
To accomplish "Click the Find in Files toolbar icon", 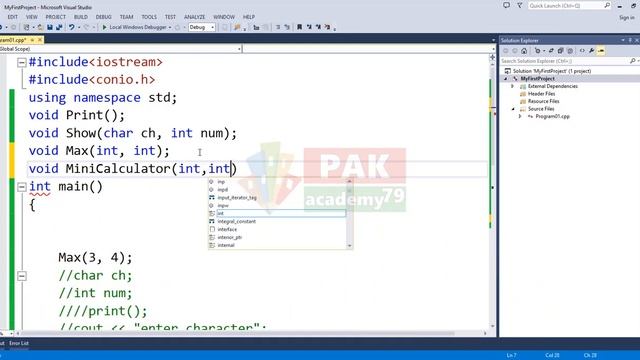I will (x=237, y=27).
